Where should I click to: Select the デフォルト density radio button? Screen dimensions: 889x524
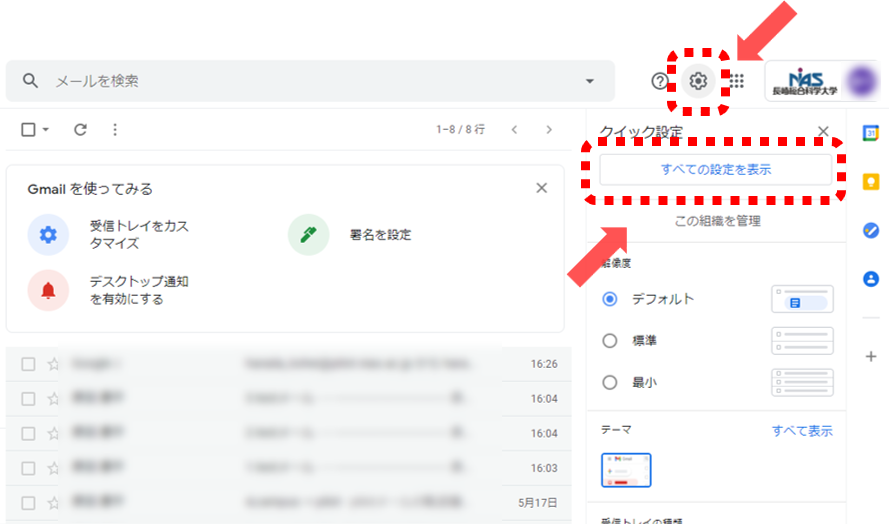(x=609, y=299)
